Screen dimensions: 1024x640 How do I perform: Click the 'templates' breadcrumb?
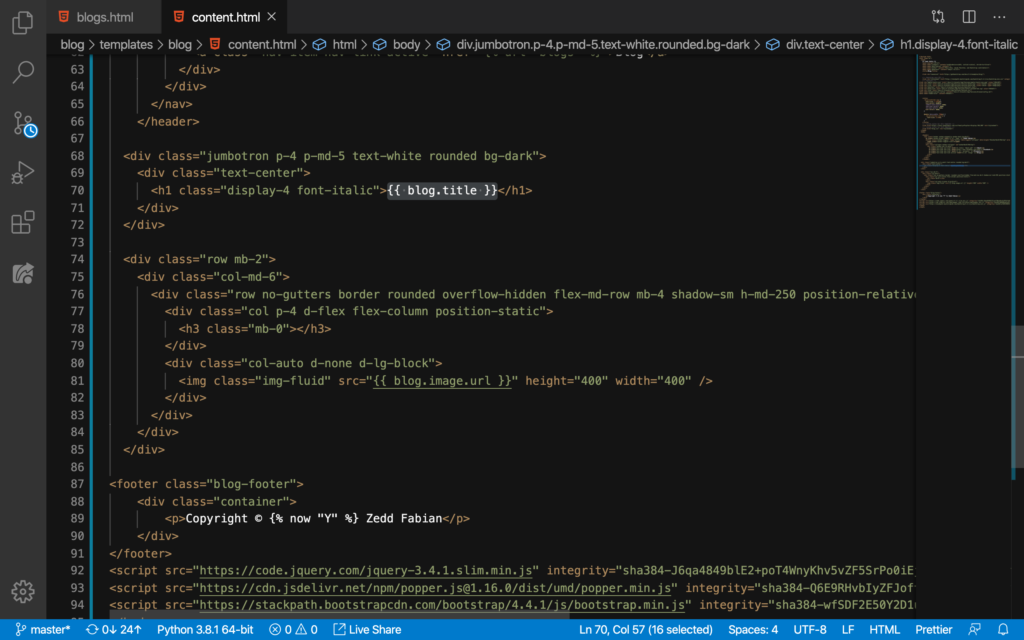[x=126, y=44]
